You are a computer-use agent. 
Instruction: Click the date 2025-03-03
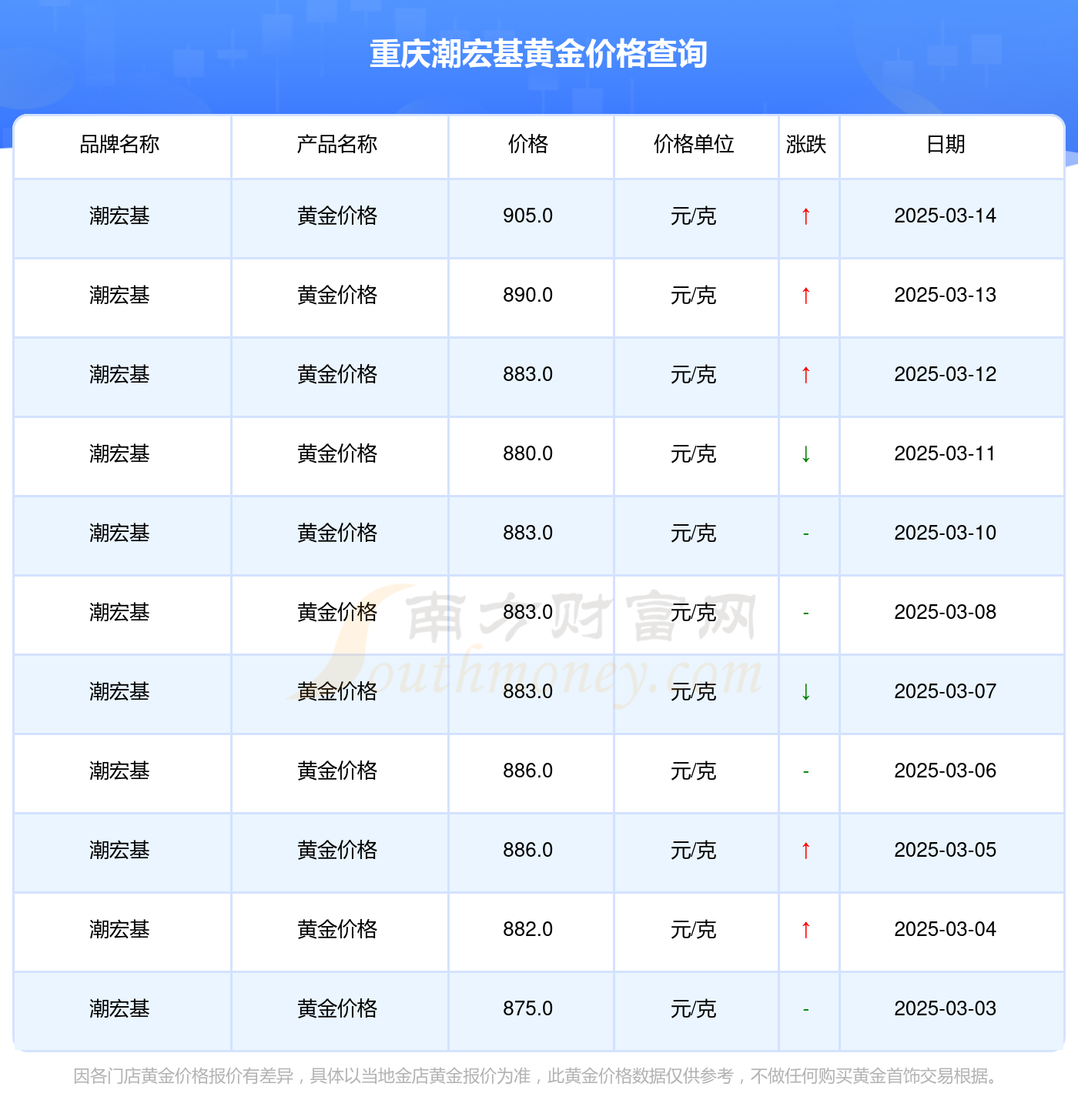point(946,1008)
